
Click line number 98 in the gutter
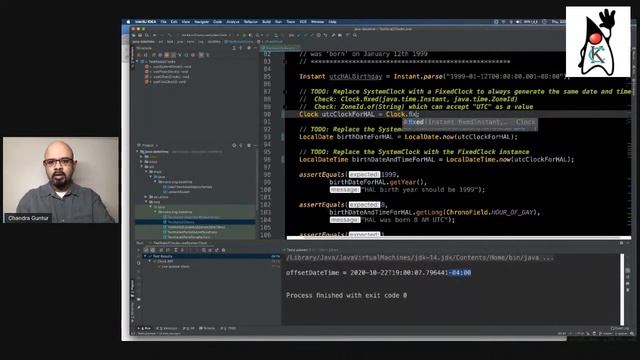pos(267,174)
